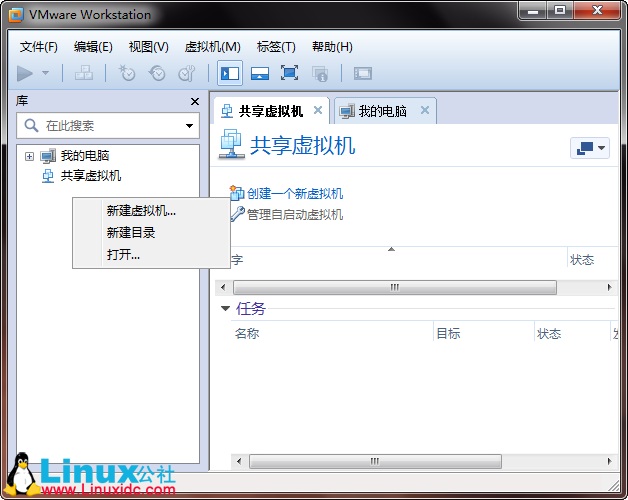Viewport: 628px width, 500px height.
Task: Click the full screen mode icon
Action: click(289, 73)
